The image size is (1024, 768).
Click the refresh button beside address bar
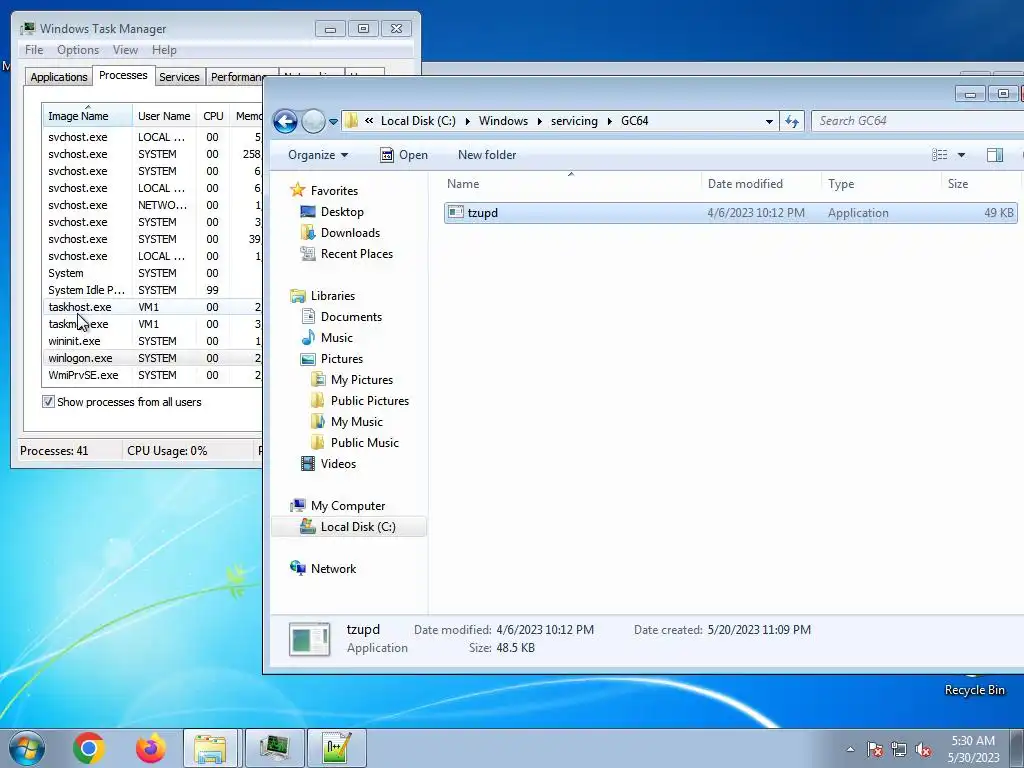792,121
